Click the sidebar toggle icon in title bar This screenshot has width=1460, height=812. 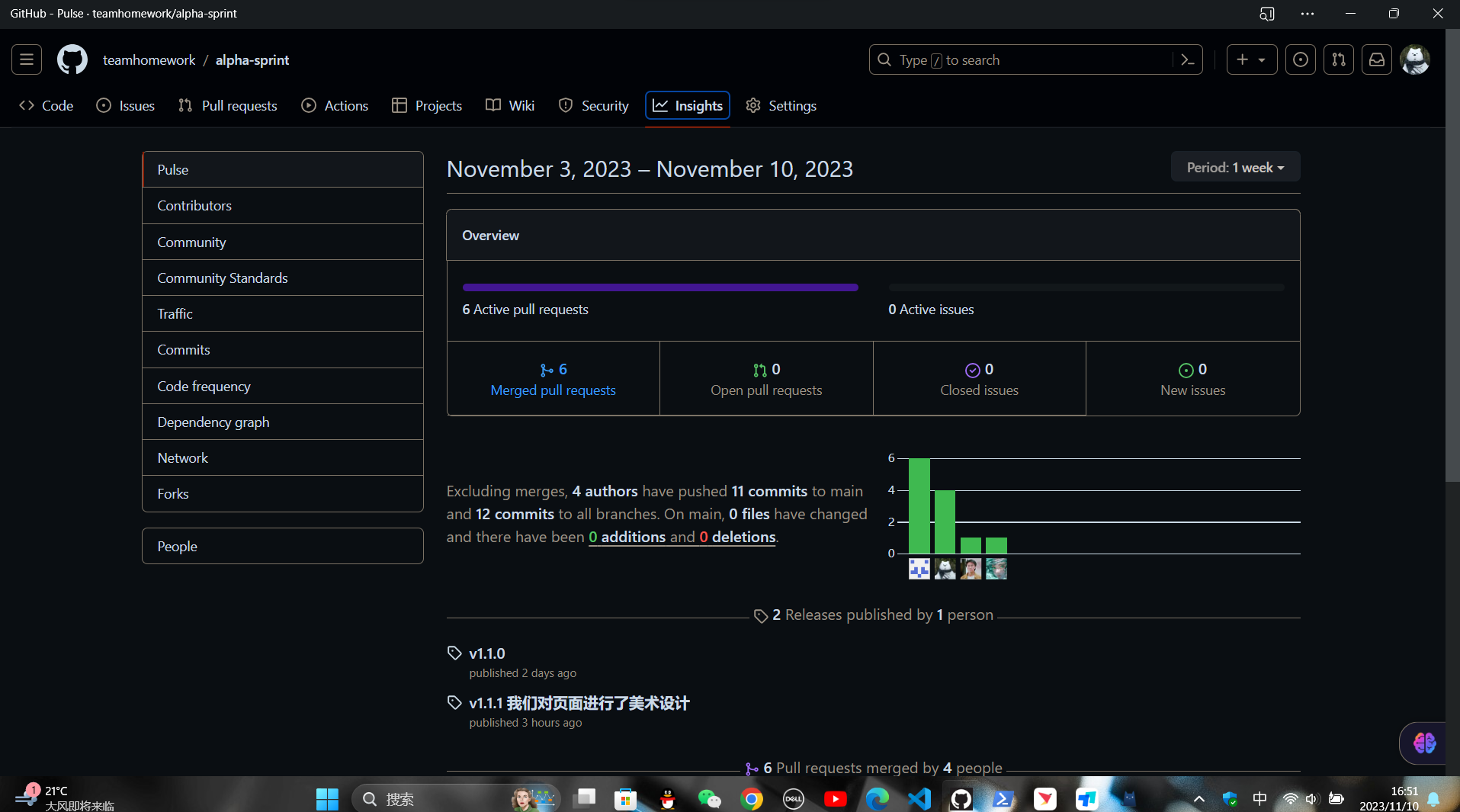point(1267,14)
